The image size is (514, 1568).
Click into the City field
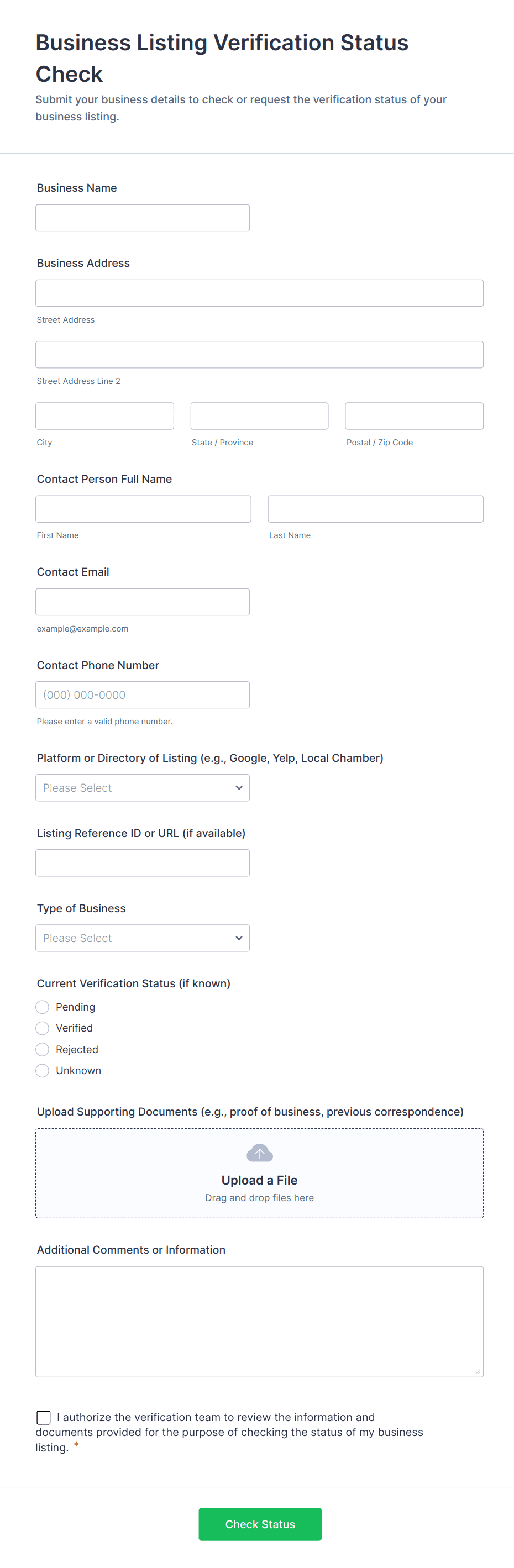coord(105,415)
